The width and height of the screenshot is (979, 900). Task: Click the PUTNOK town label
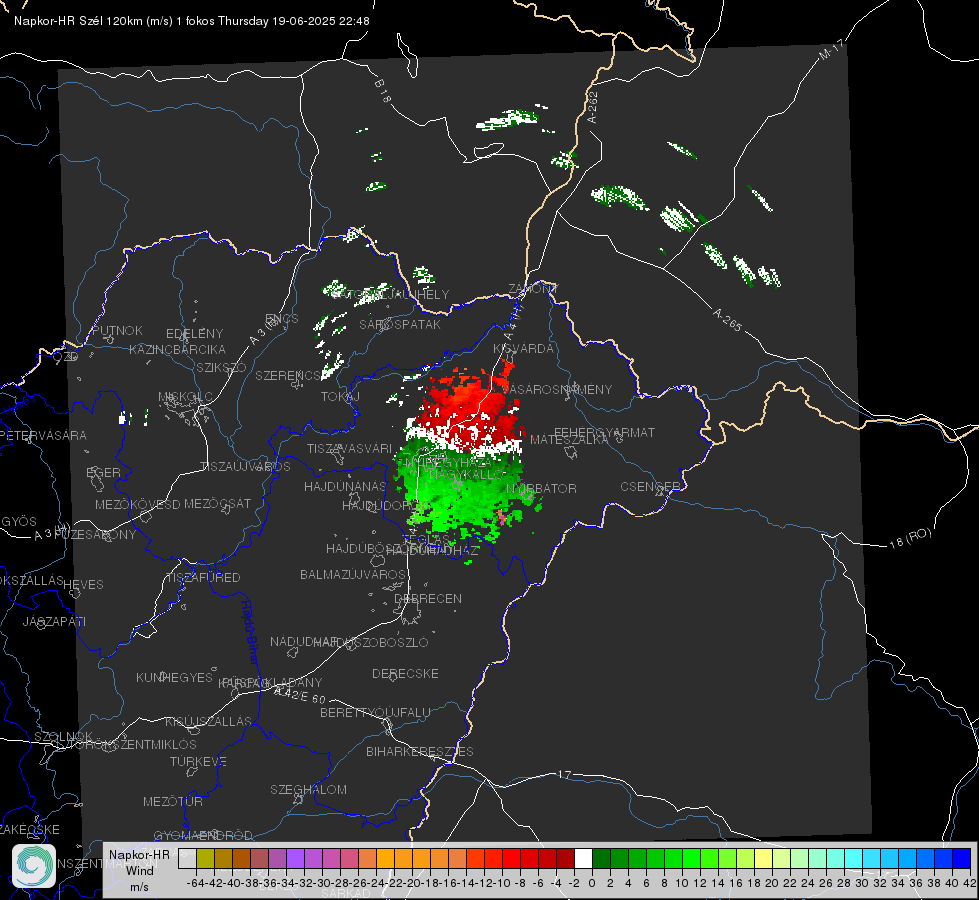pos(117,330)
